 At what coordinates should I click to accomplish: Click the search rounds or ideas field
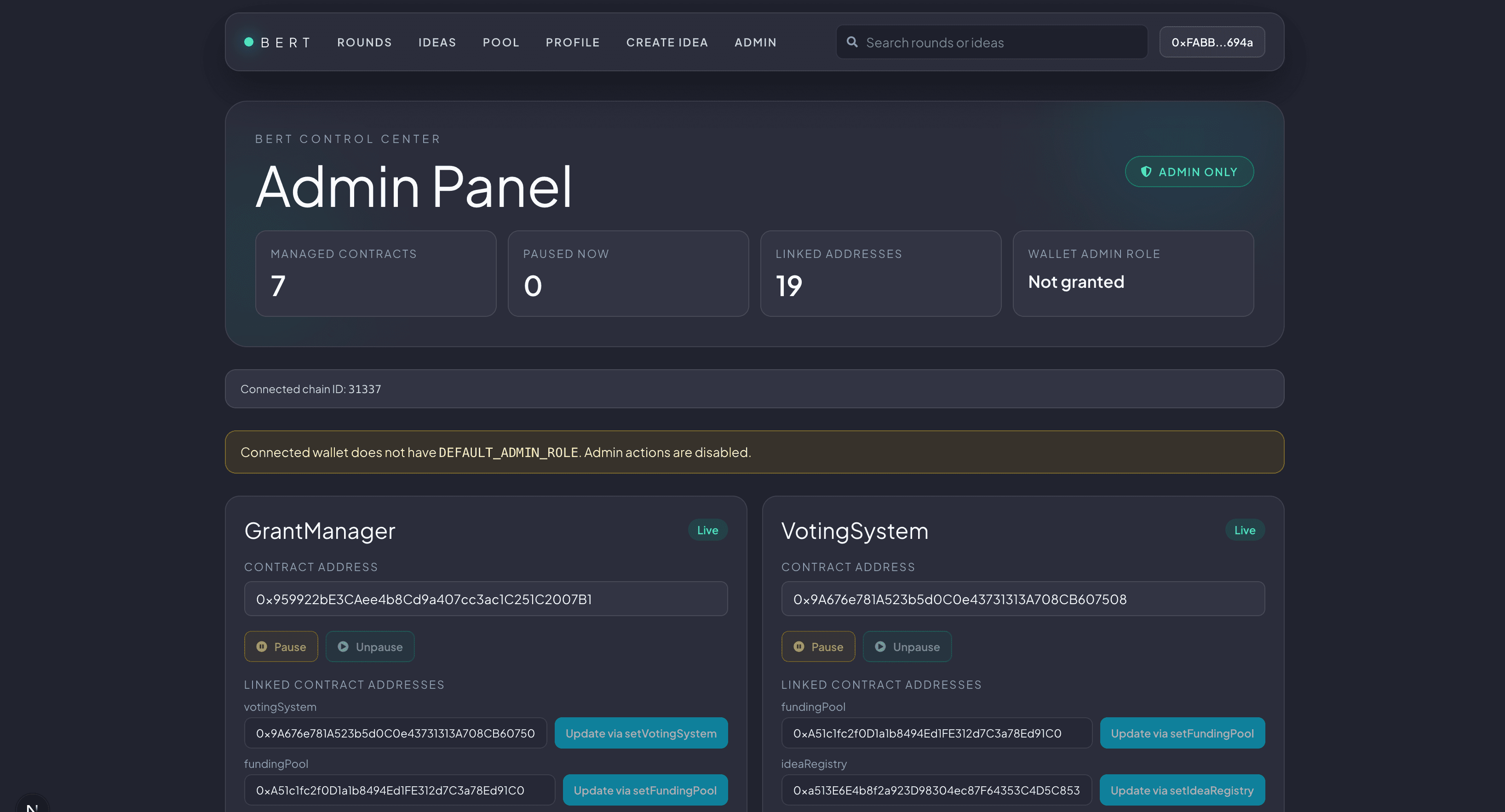pyautogui.click(x=992, y=41)
